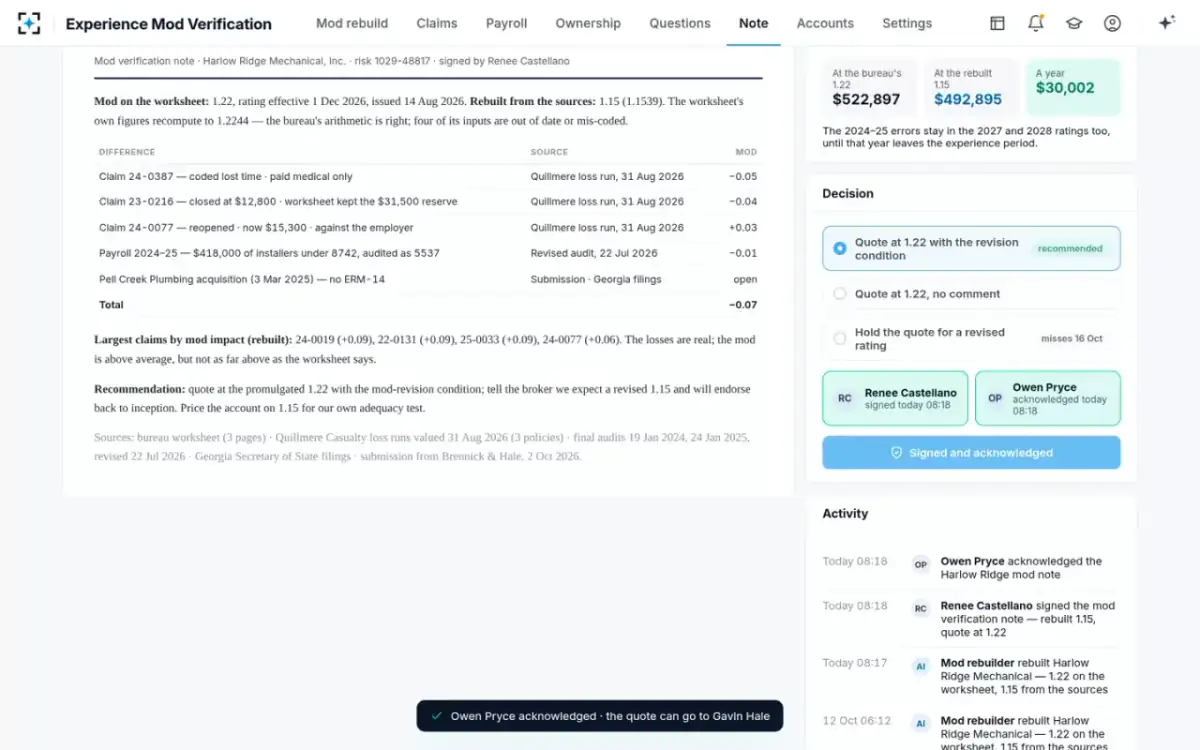Select Hold the quote for a revised rating
The image size is (1200, 750).
pos(971,339)
